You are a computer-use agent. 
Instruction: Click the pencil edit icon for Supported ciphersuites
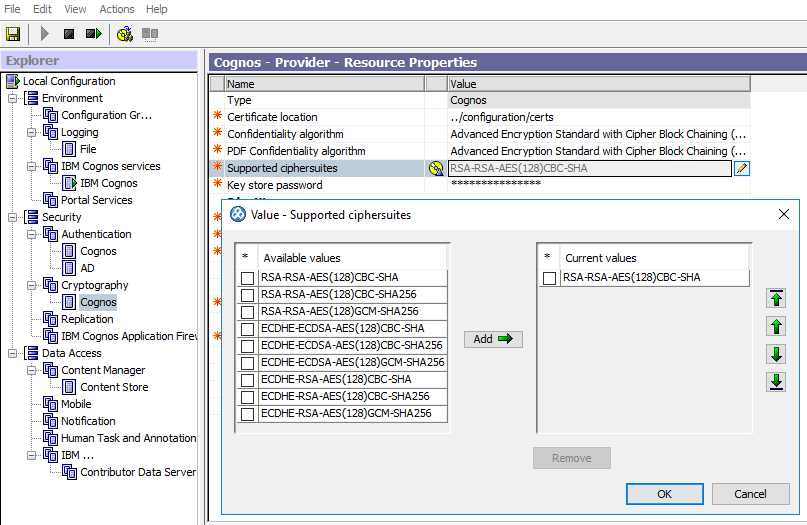pyautogui.click(x=742, y=168)
